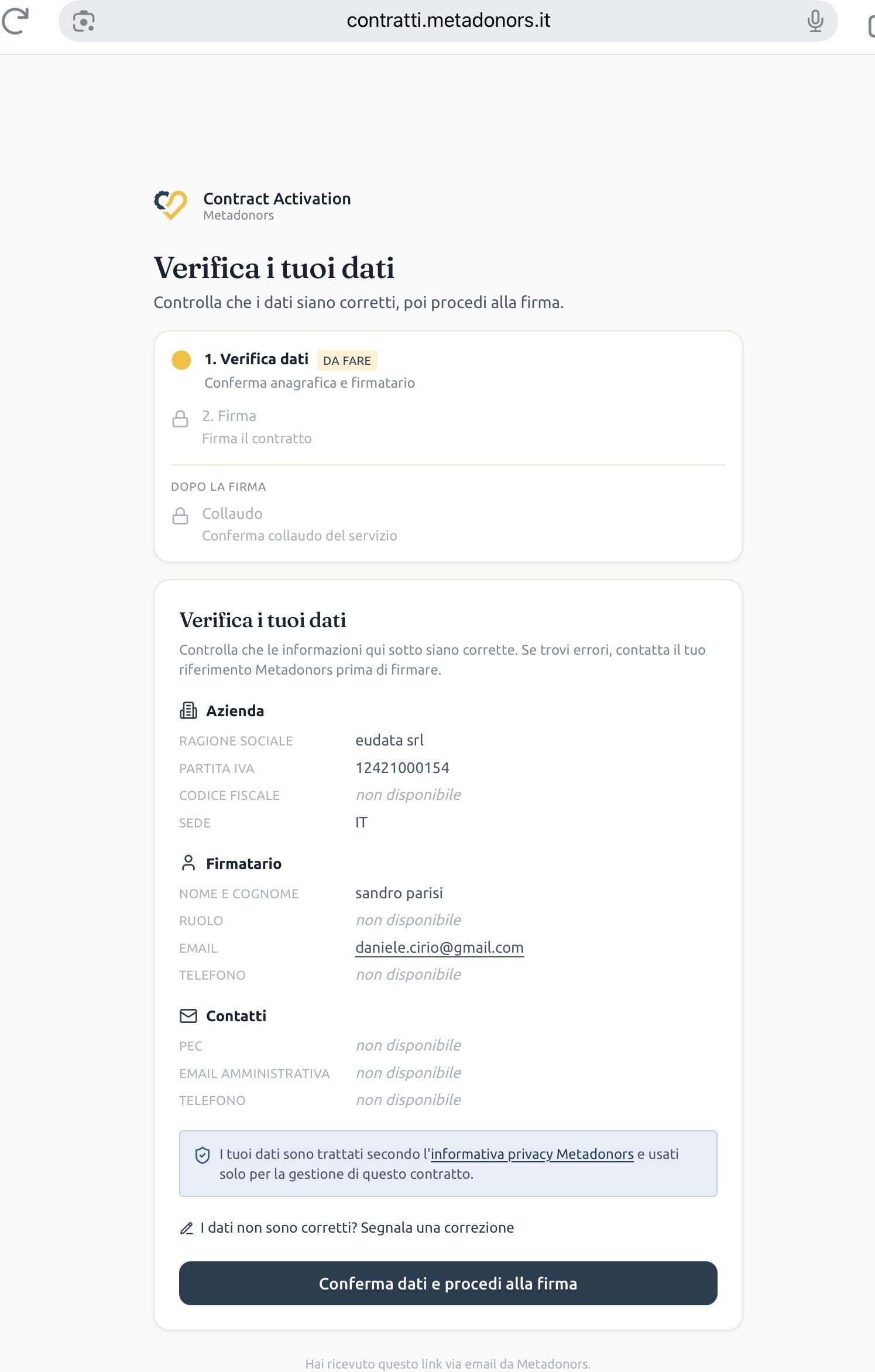Open the informativa privacy Metadonors link
This screenshot has width=875, height=1372.
coord(532,1154)
